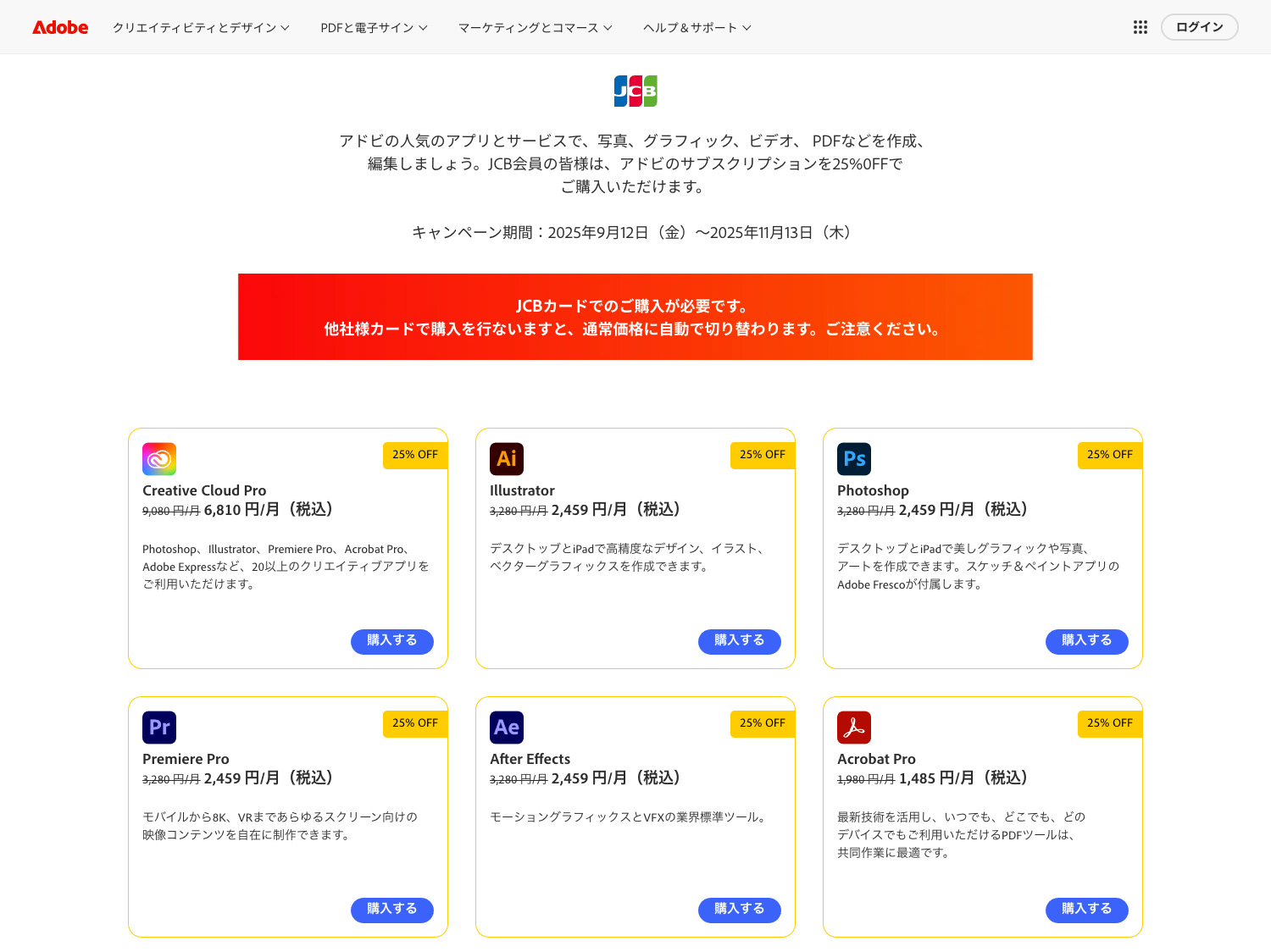Click 25% OFF badge on Photoshop card

(x=1110, y=455)
